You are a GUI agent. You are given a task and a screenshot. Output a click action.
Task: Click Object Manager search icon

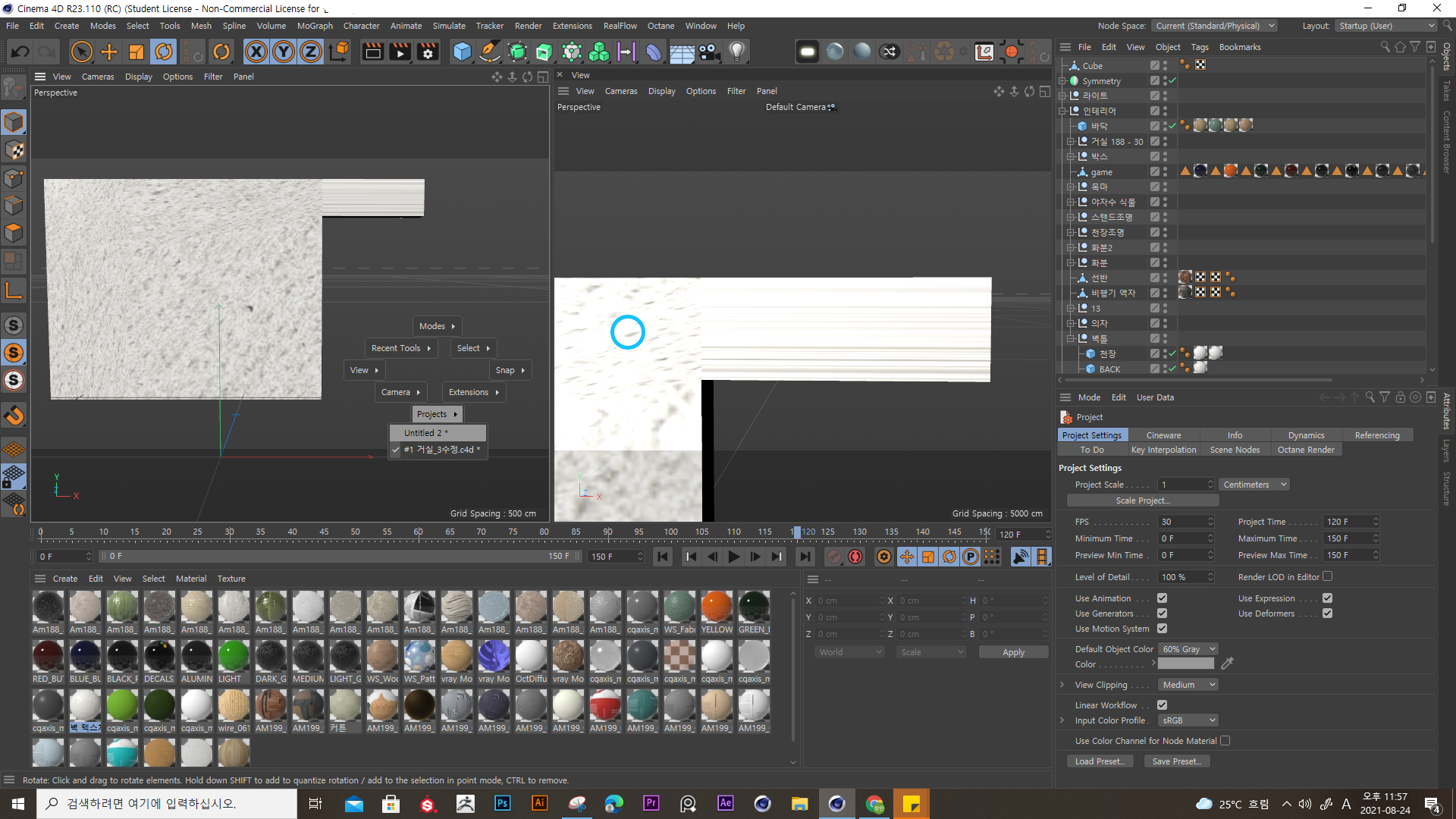point(1385,47)
